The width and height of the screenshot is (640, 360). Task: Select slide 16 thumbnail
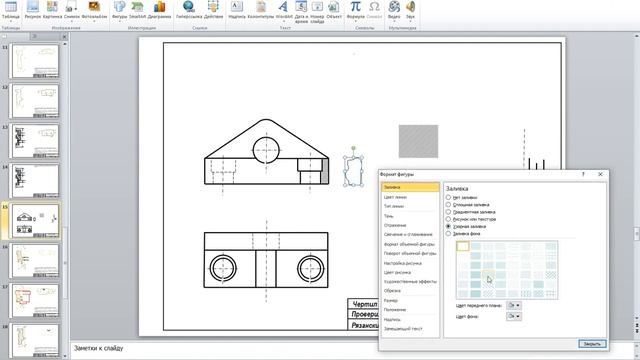tap(35, 261)
